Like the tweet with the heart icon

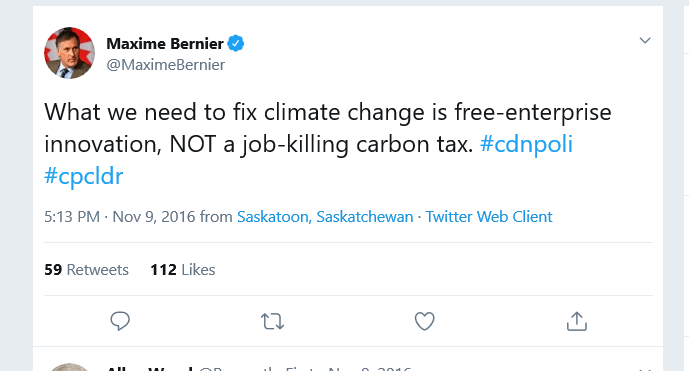tap(424, 321)
